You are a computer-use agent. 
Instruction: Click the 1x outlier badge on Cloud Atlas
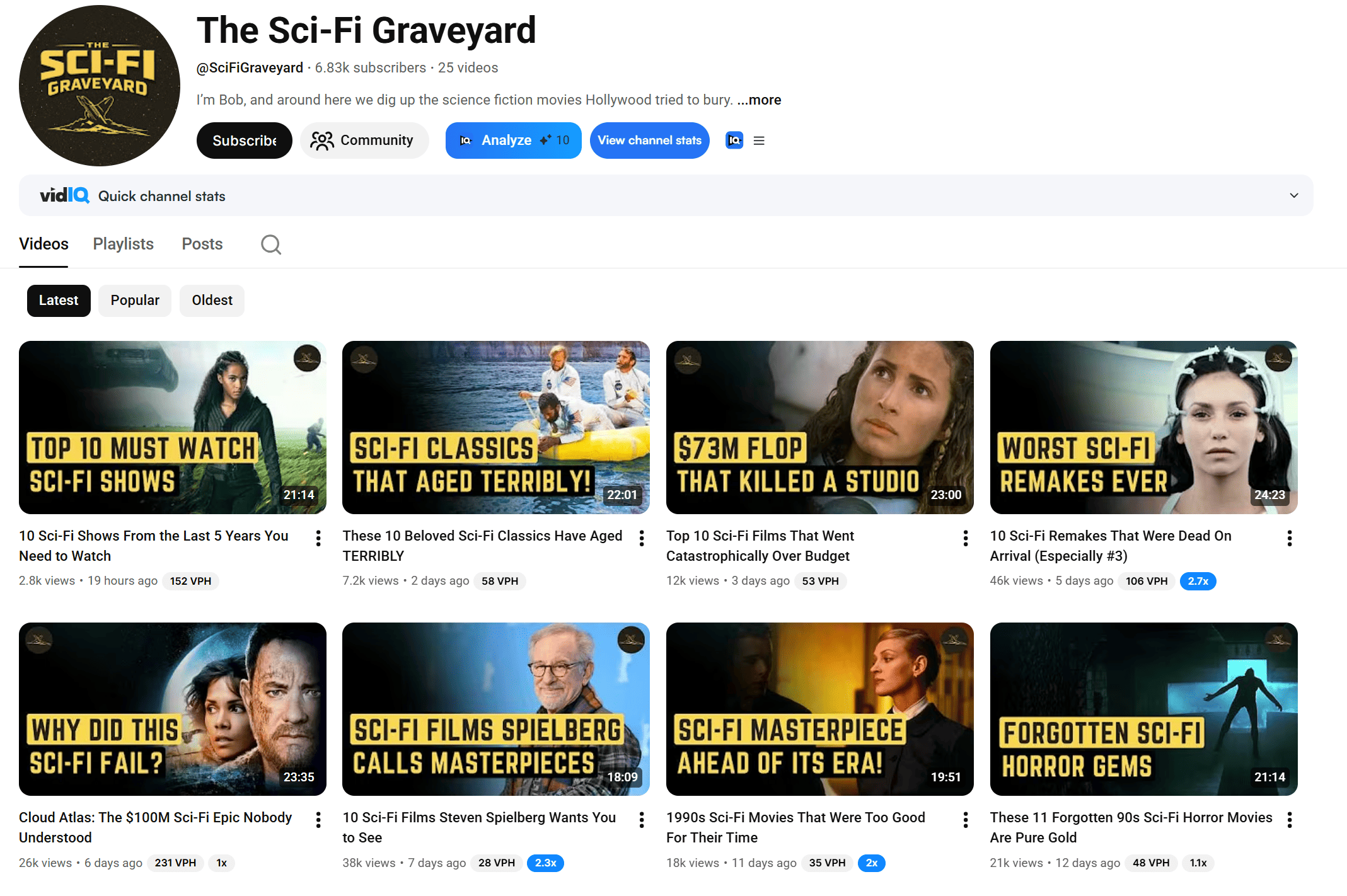221,863
